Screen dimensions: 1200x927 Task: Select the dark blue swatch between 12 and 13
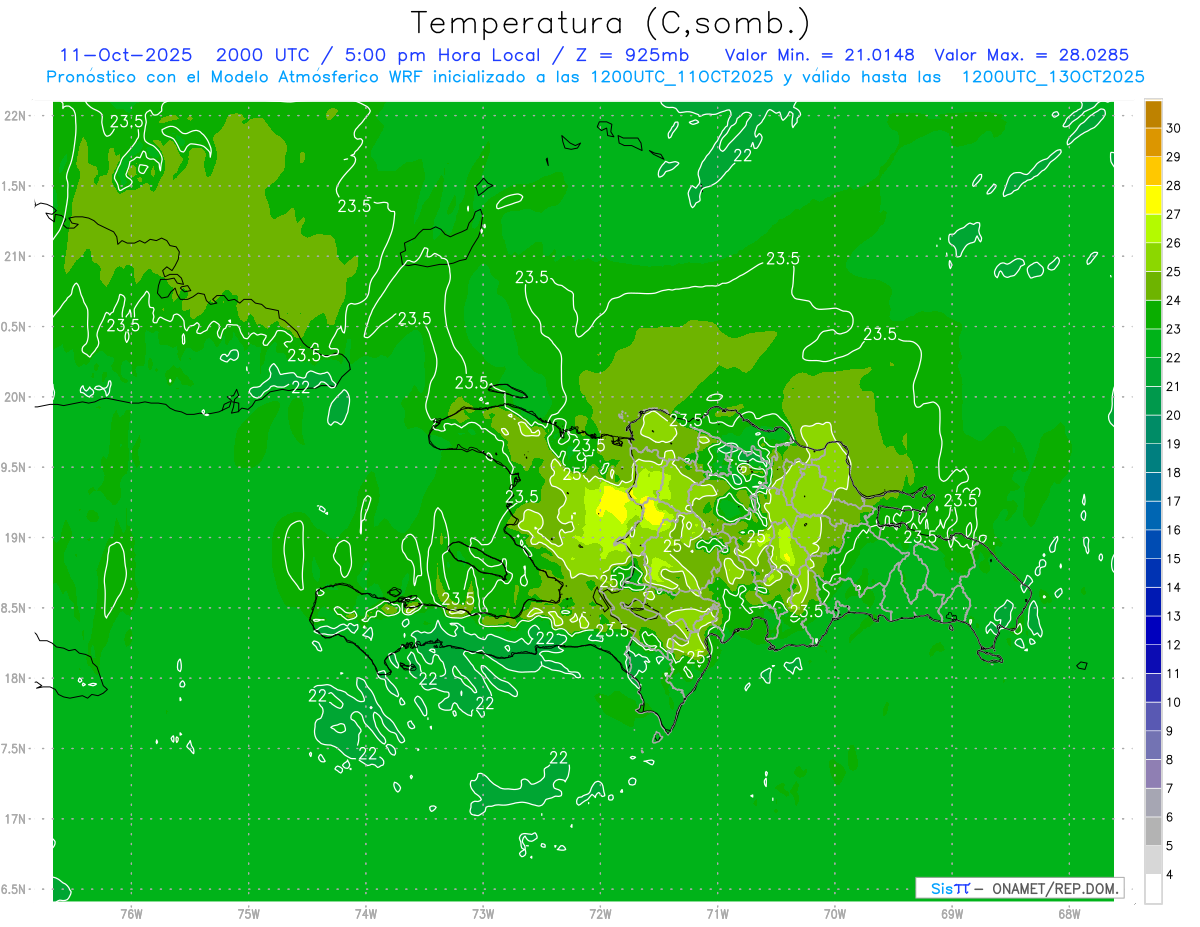coord(1153,630)
